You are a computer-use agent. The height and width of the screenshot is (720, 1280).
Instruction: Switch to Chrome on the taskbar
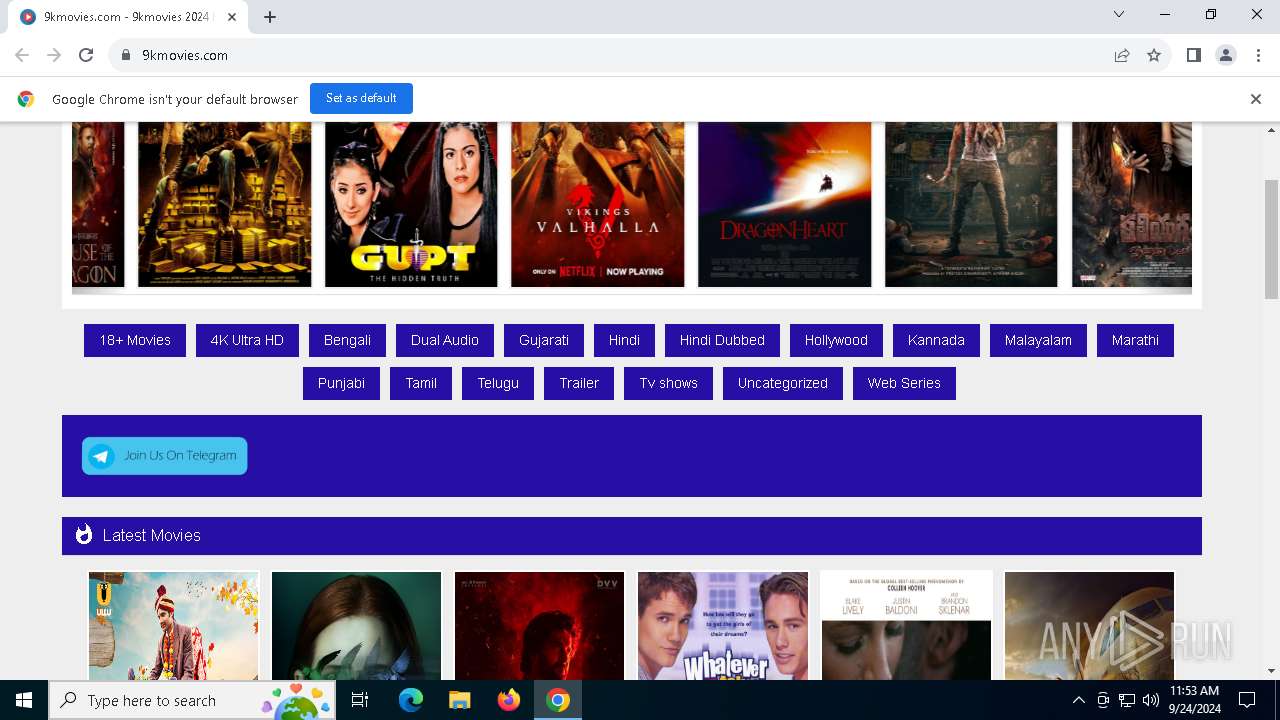(x=558, y=700)
